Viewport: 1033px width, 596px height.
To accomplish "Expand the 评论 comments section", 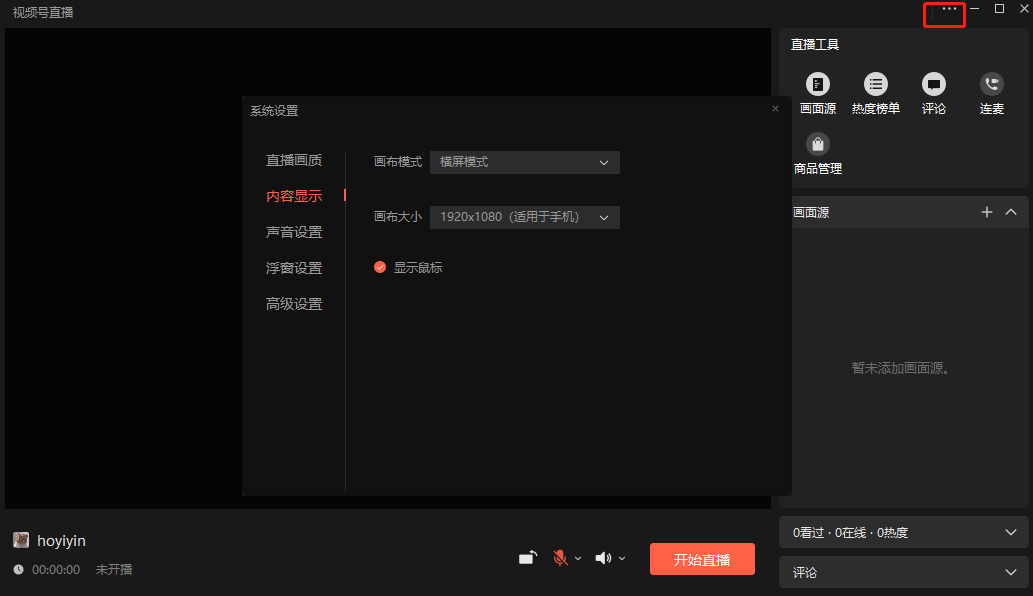I will 1008,571.
